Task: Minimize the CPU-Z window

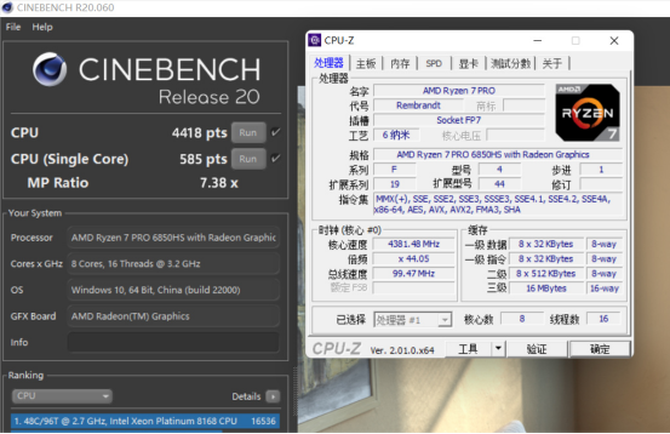Action: point(538,41)
